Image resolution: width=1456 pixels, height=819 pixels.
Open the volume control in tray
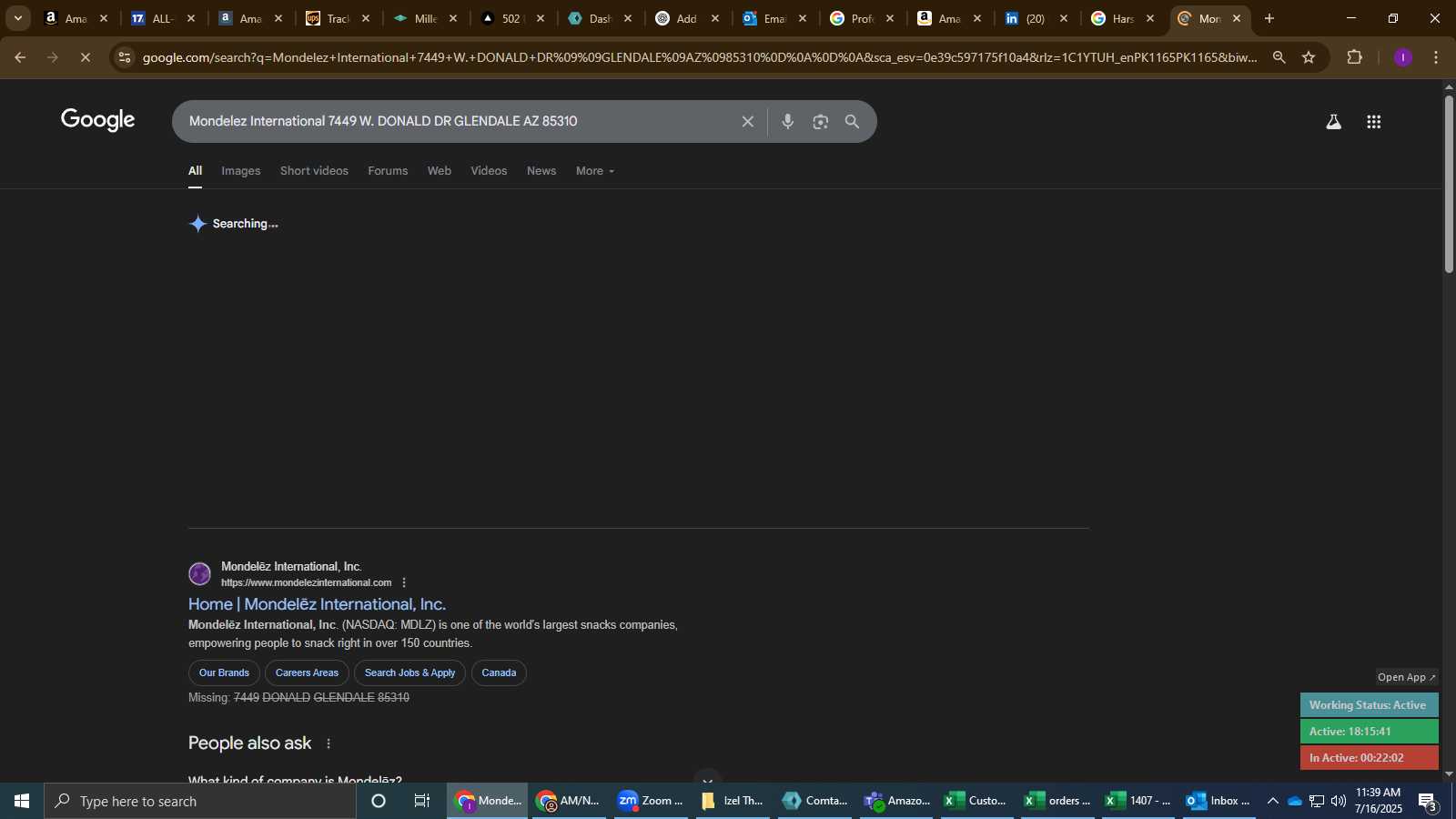coord(1338,801)
